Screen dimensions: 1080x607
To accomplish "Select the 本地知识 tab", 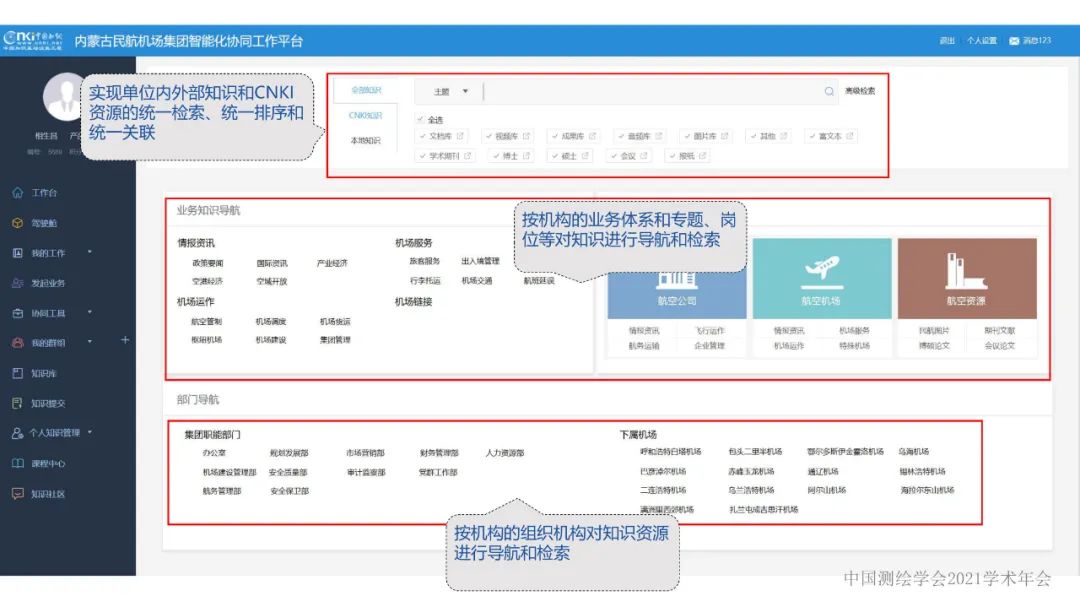I will tap(365, 141).
